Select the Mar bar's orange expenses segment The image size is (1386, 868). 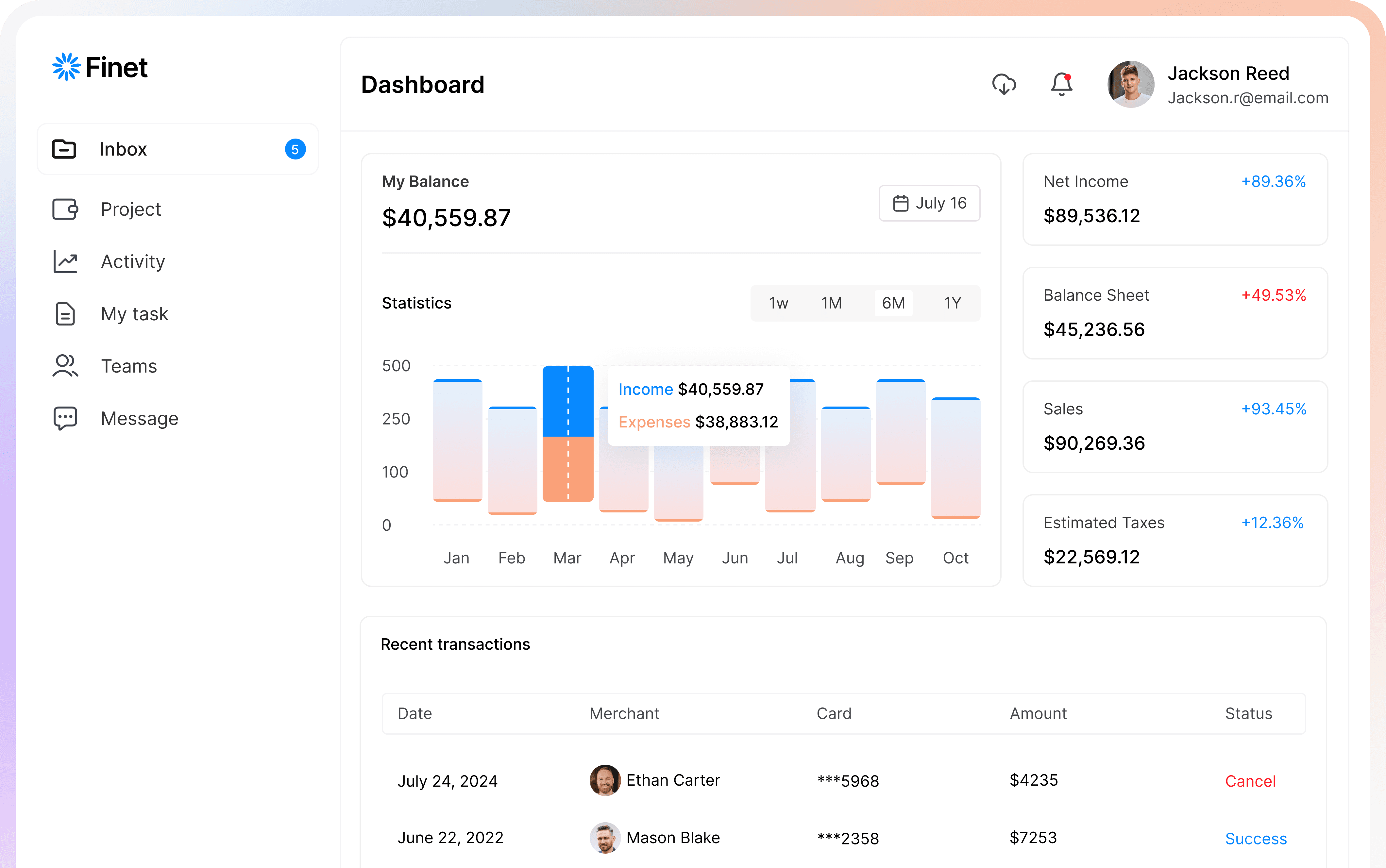coord(568,470)
